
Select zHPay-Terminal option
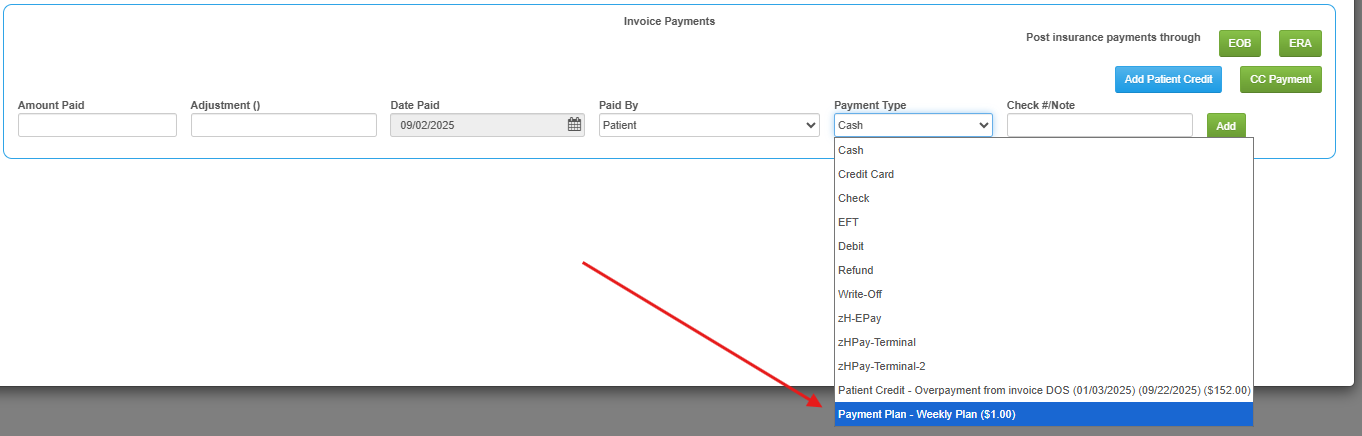1042,342
